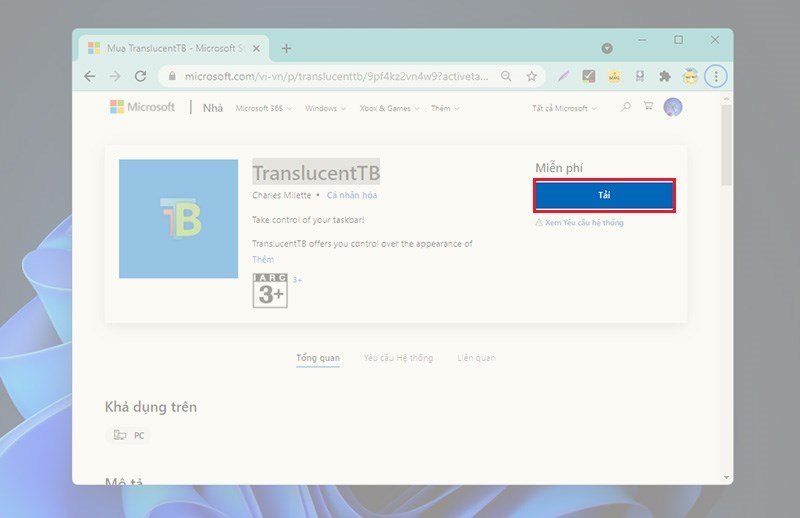Click the Microsoft logo in the header

[142, 107]
